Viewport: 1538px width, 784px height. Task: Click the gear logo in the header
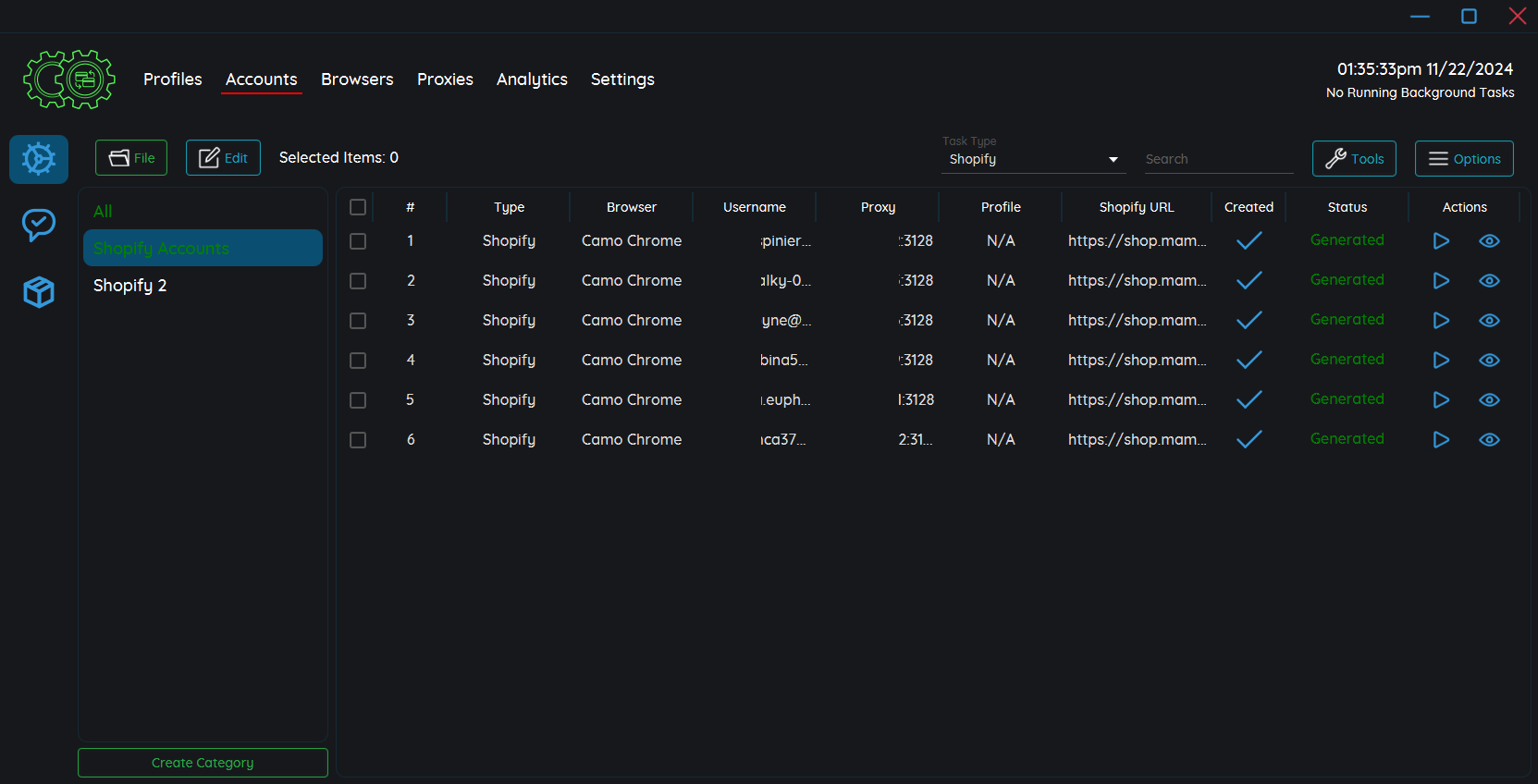69,80
